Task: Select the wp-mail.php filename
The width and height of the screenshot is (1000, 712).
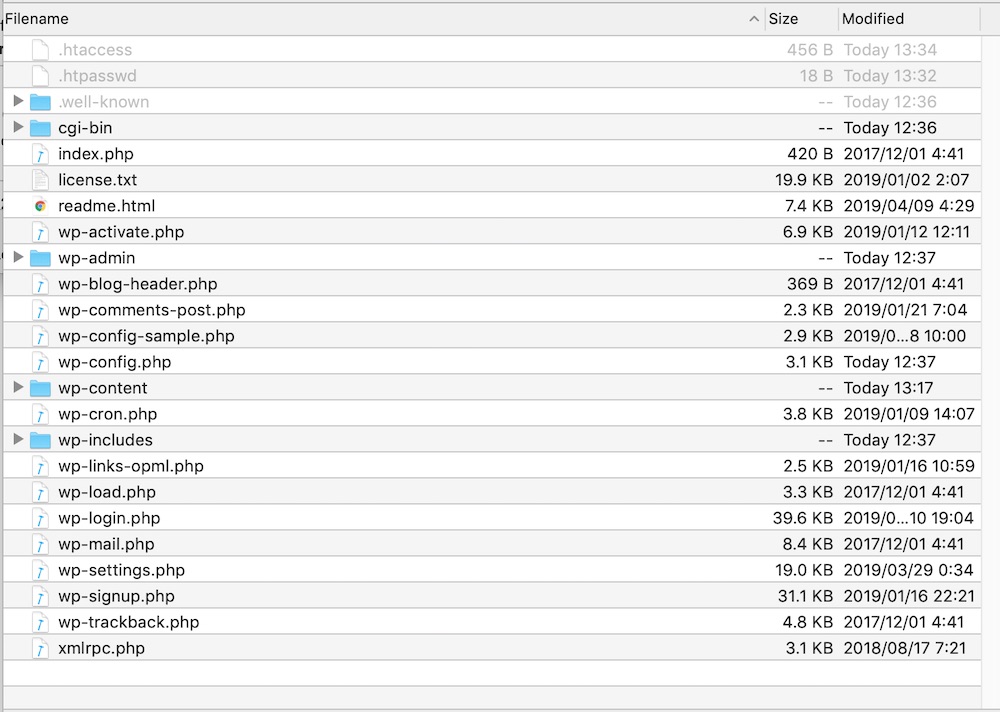Action: pyautogui.click(x=106, y=544)
